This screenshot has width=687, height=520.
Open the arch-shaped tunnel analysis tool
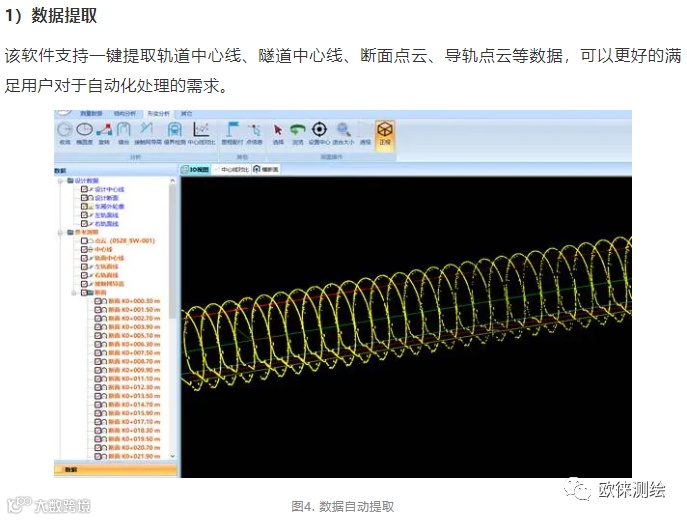[124, 133]
